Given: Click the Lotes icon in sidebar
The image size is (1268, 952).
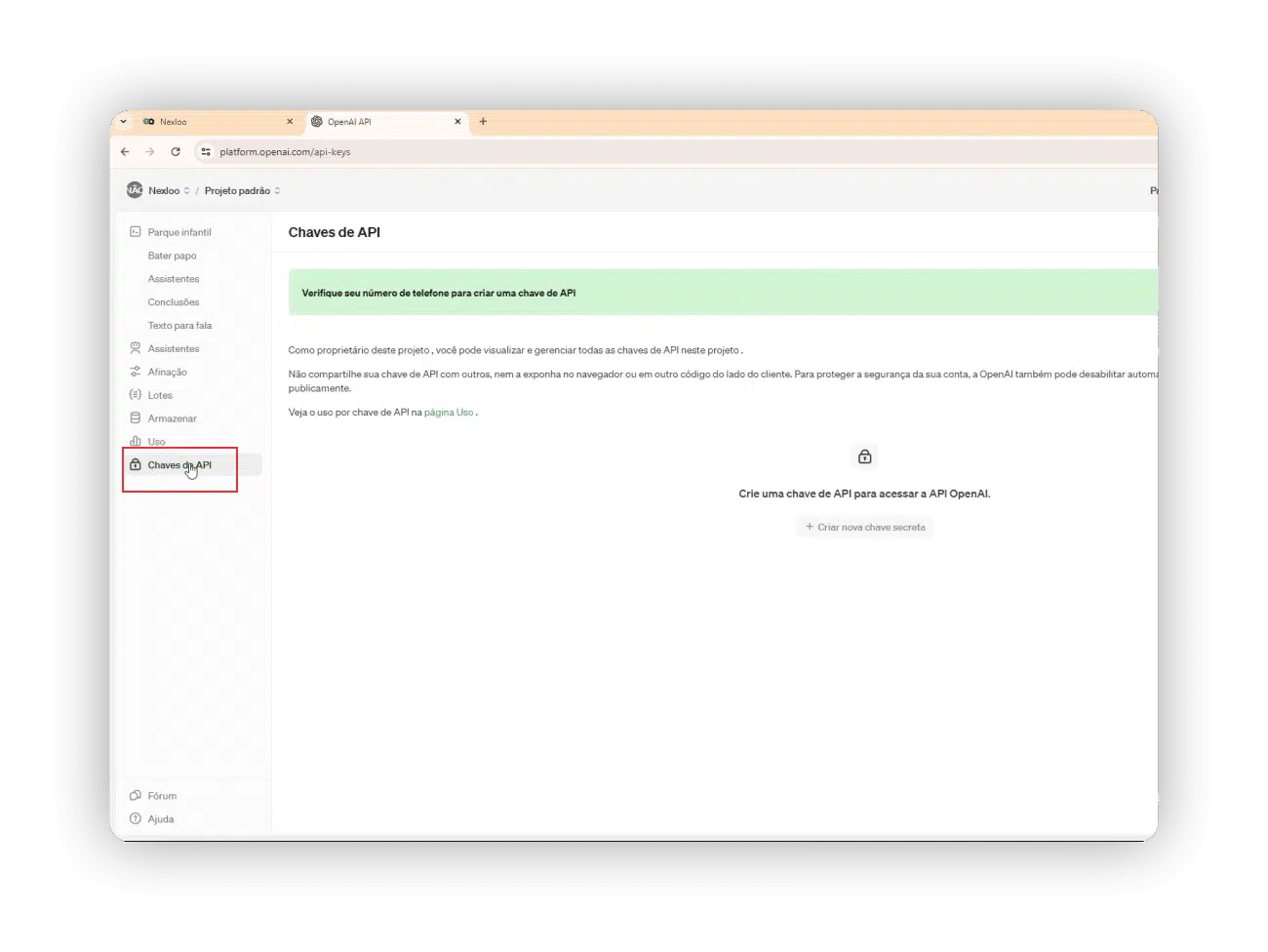Looking at the screenshot, I should click(136, 395).
